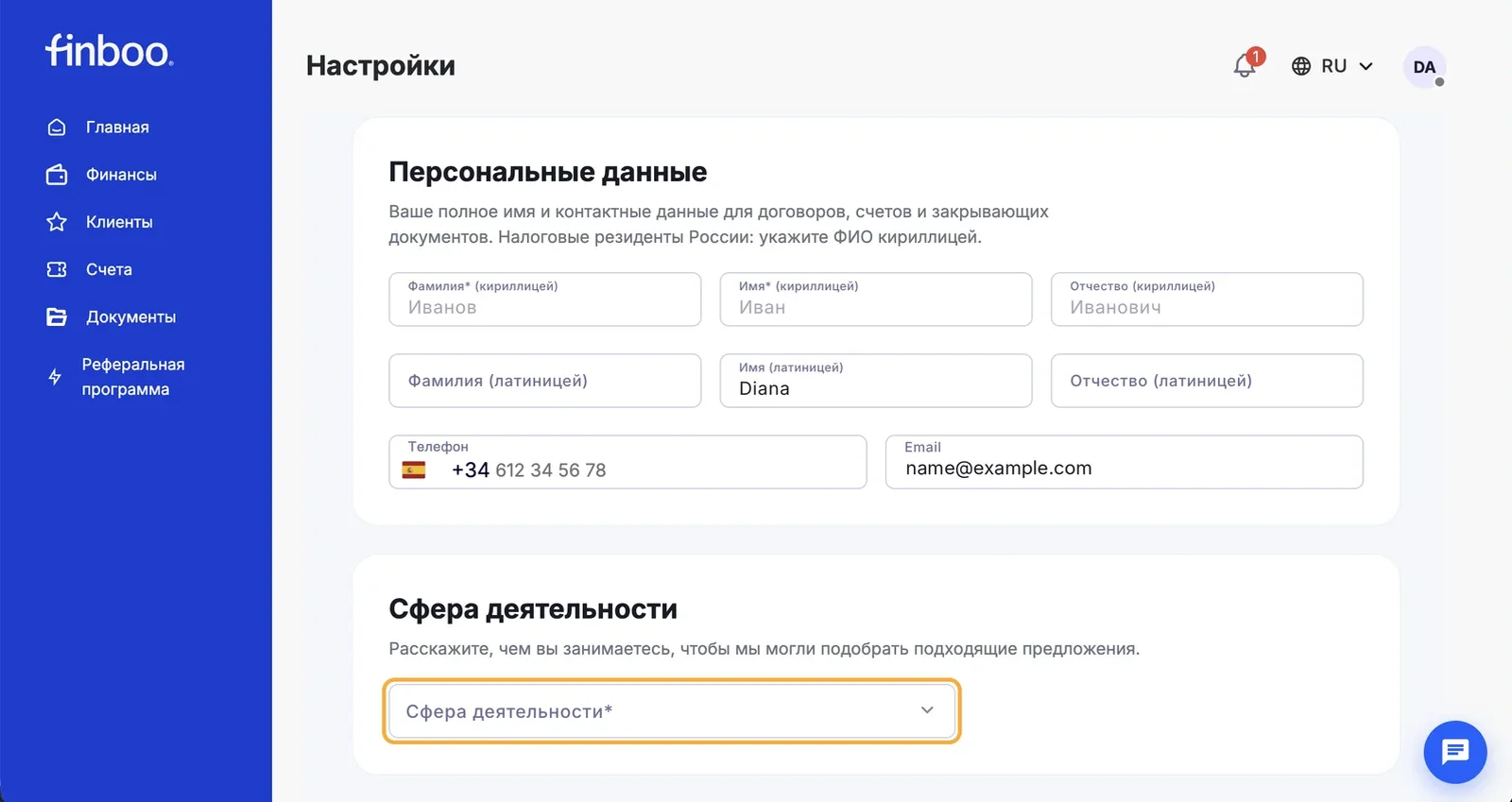Image resolution: width=1512 pixels, height=802 pixels.
Task: Focus the Фамилия (кириллицей) field
Action: [545, 299]
